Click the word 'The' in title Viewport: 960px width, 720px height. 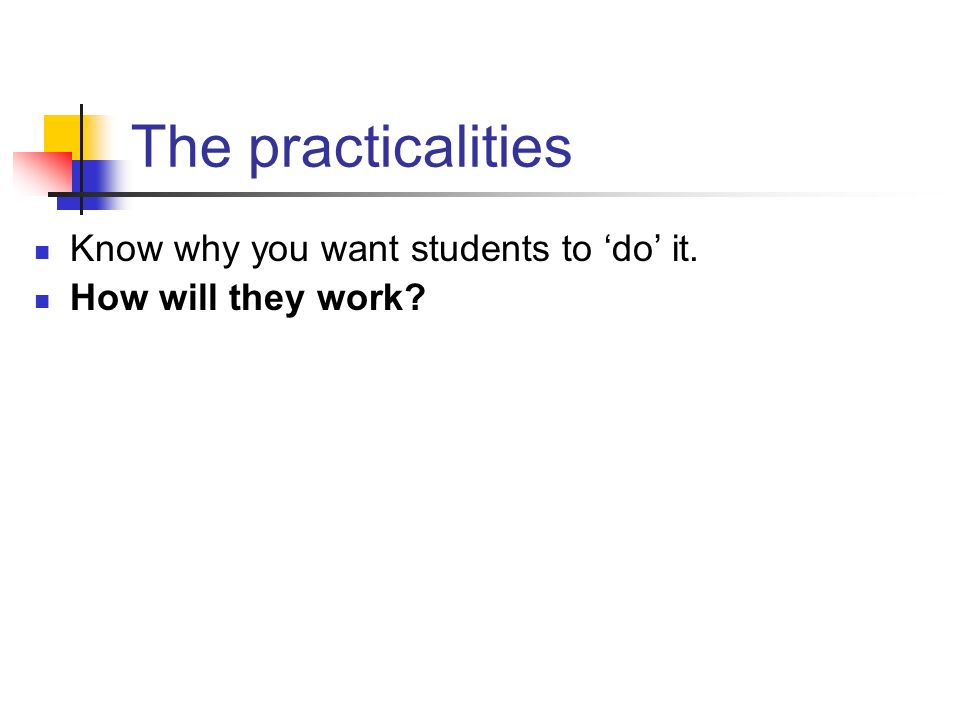click(x=181, y=146)
